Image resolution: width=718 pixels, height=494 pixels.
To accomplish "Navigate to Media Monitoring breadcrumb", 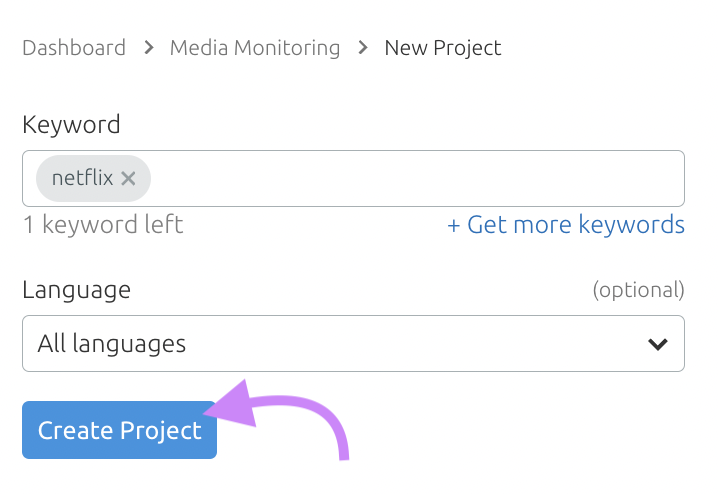I will click(x=255, y=47).
